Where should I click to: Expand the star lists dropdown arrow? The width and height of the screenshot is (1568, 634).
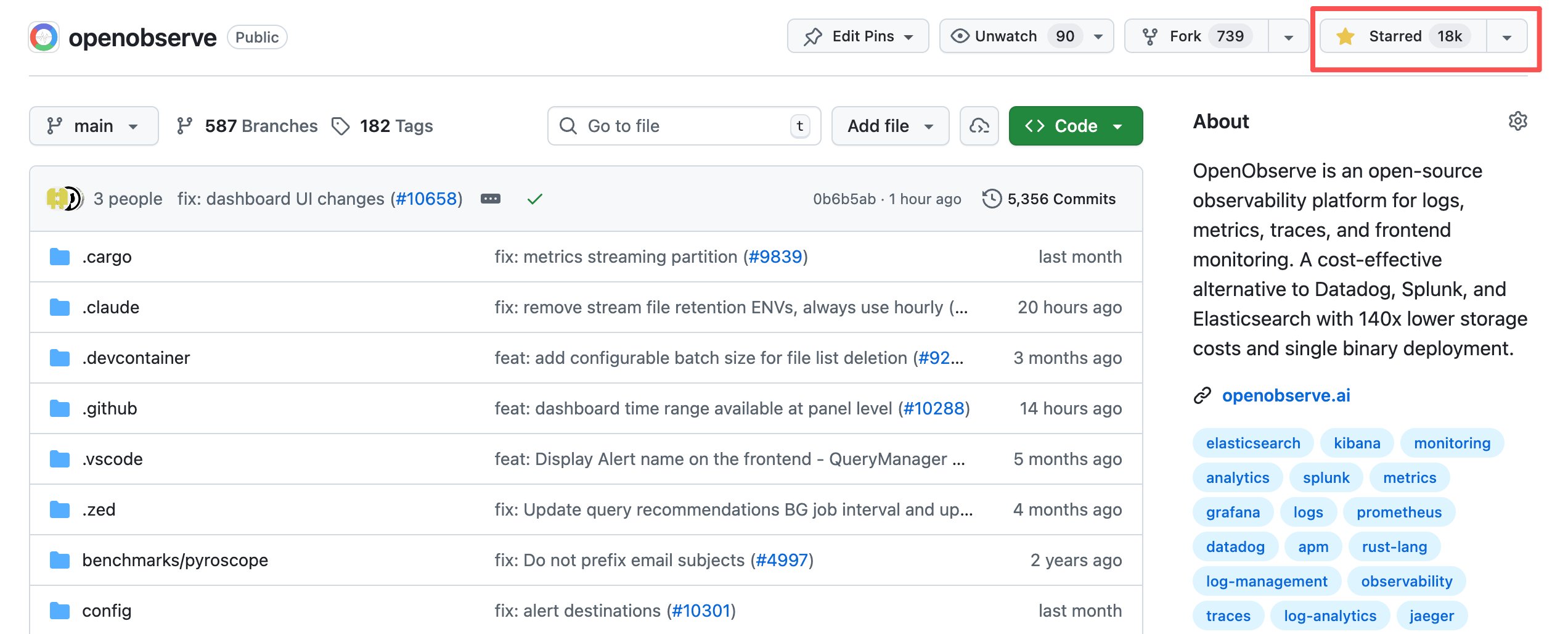[1506, 37]
